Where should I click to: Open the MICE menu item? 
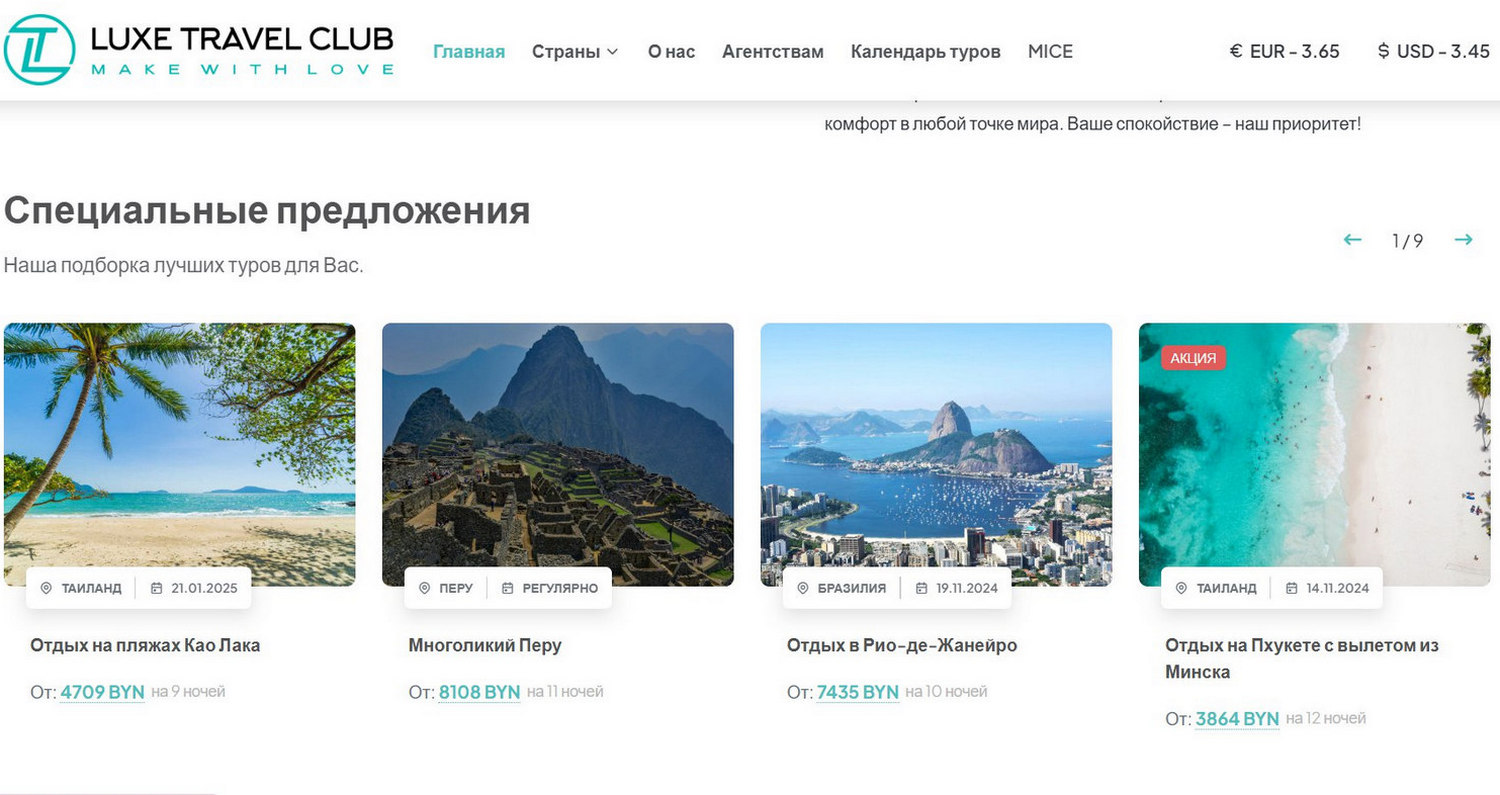(1050, 51)
